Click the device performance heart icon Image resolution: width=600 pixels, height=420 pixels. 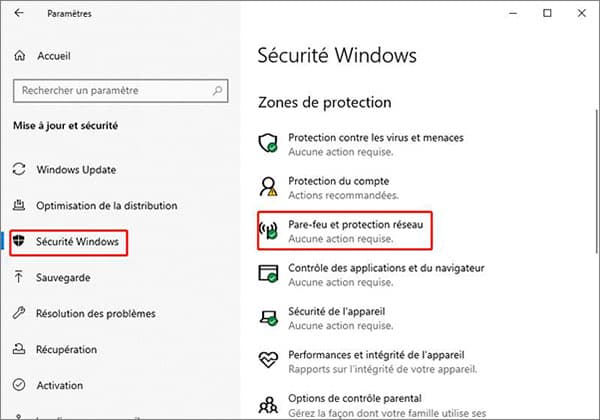[268, 361]
